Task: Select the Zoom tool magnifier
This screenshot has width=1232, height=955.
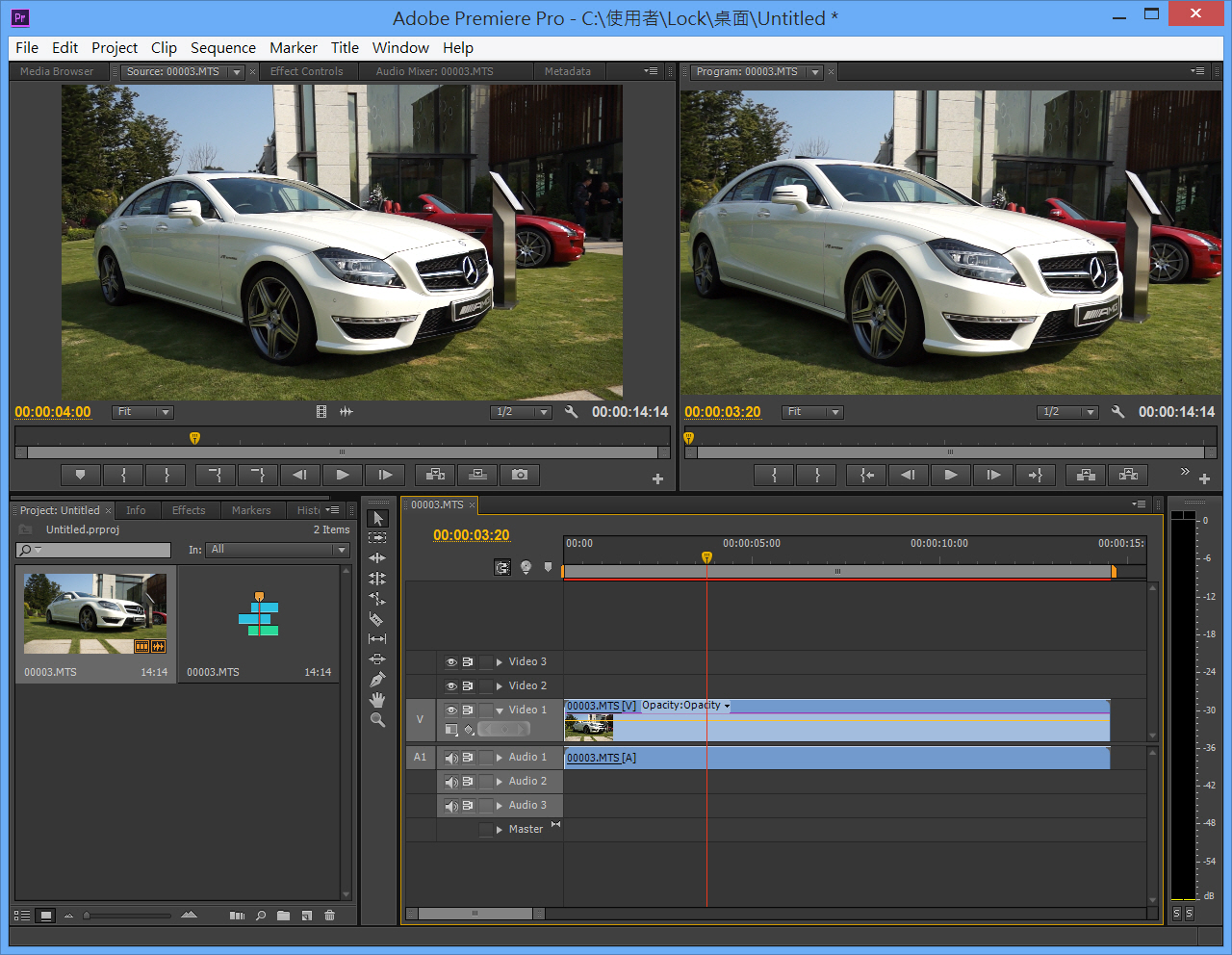Action: click(377, 720)
